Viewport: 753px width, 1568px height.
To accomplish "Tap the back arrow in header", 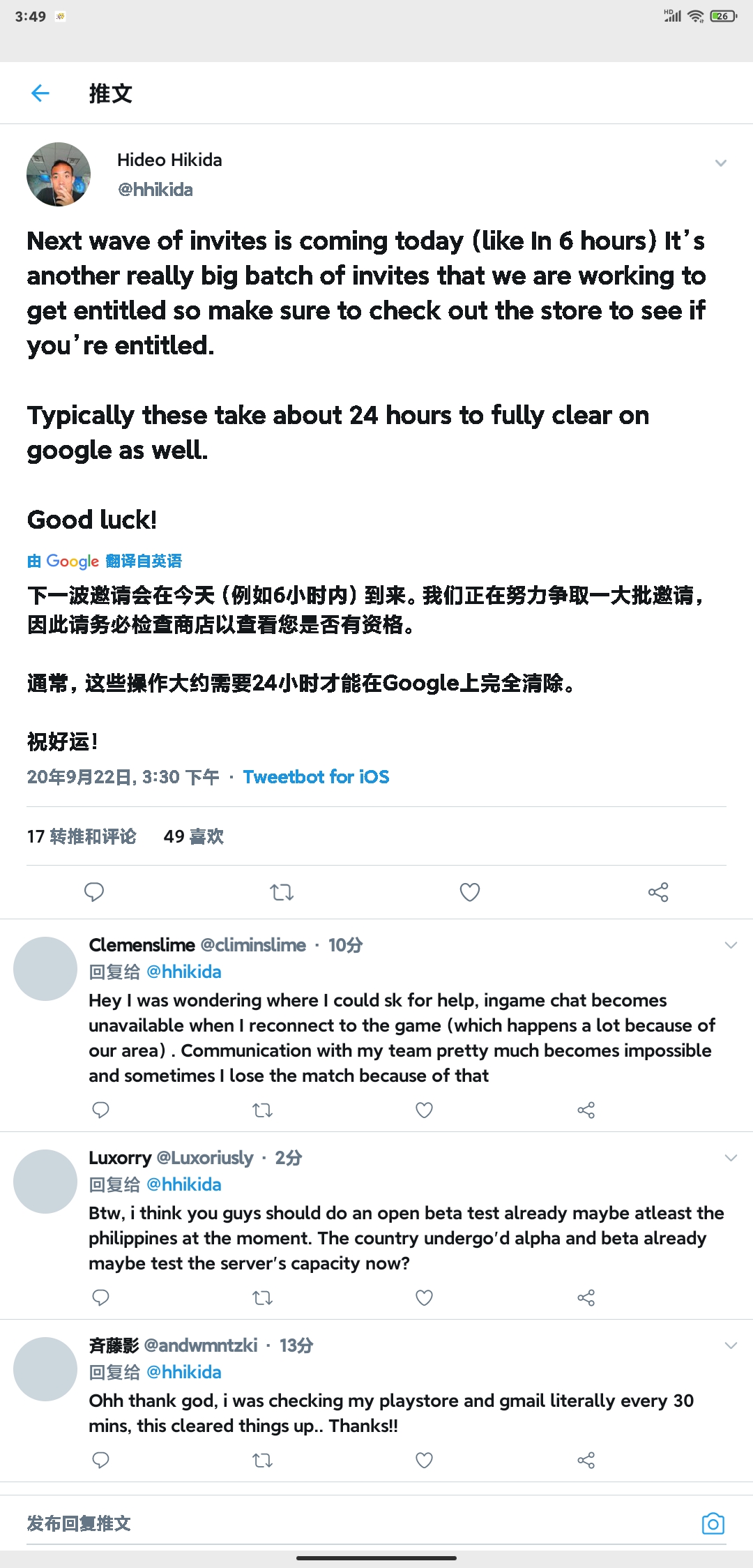I will pos(40,93).
